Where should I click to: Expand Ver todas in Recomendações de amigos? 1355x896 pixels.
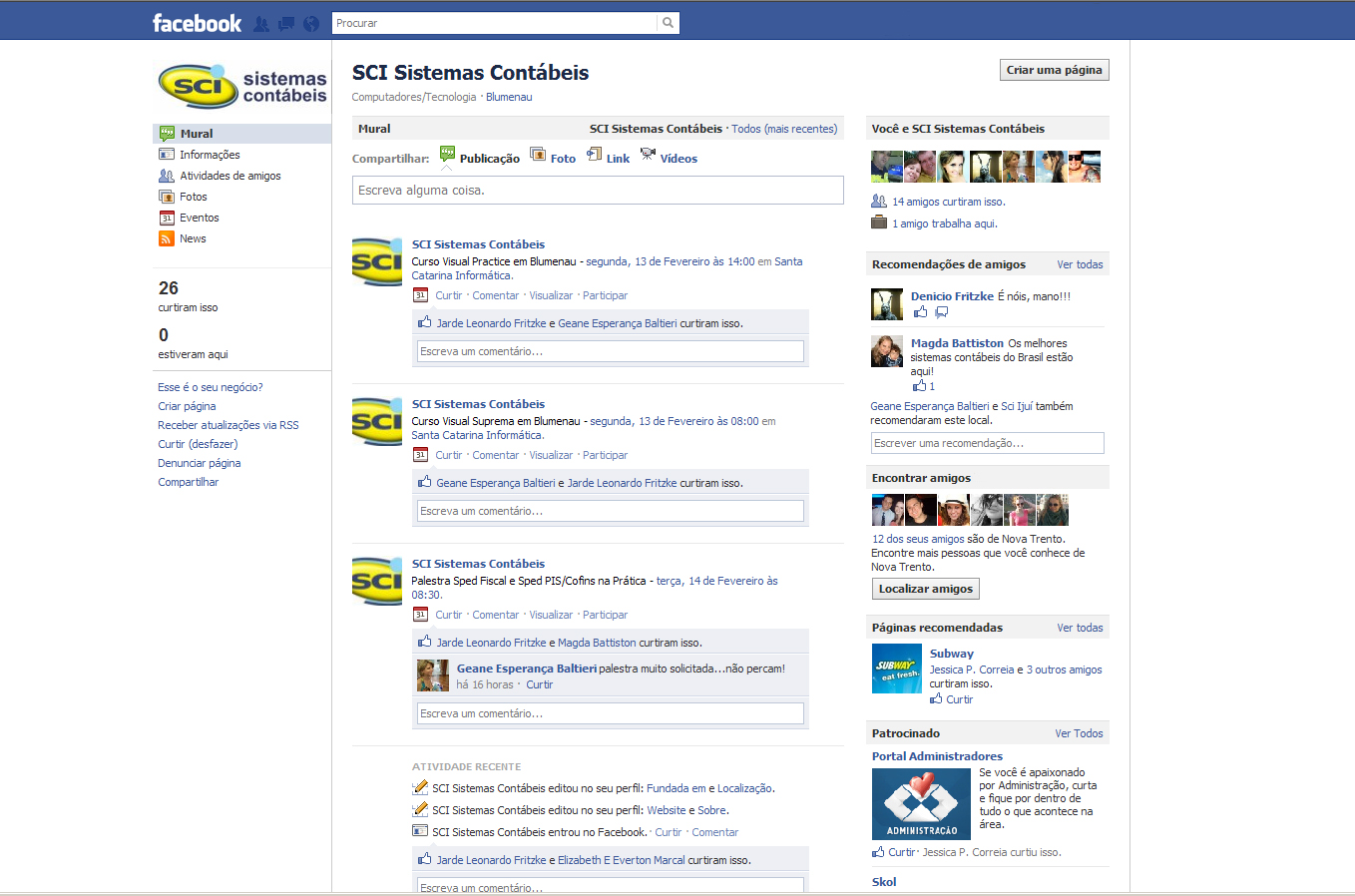coord(1079,263)
